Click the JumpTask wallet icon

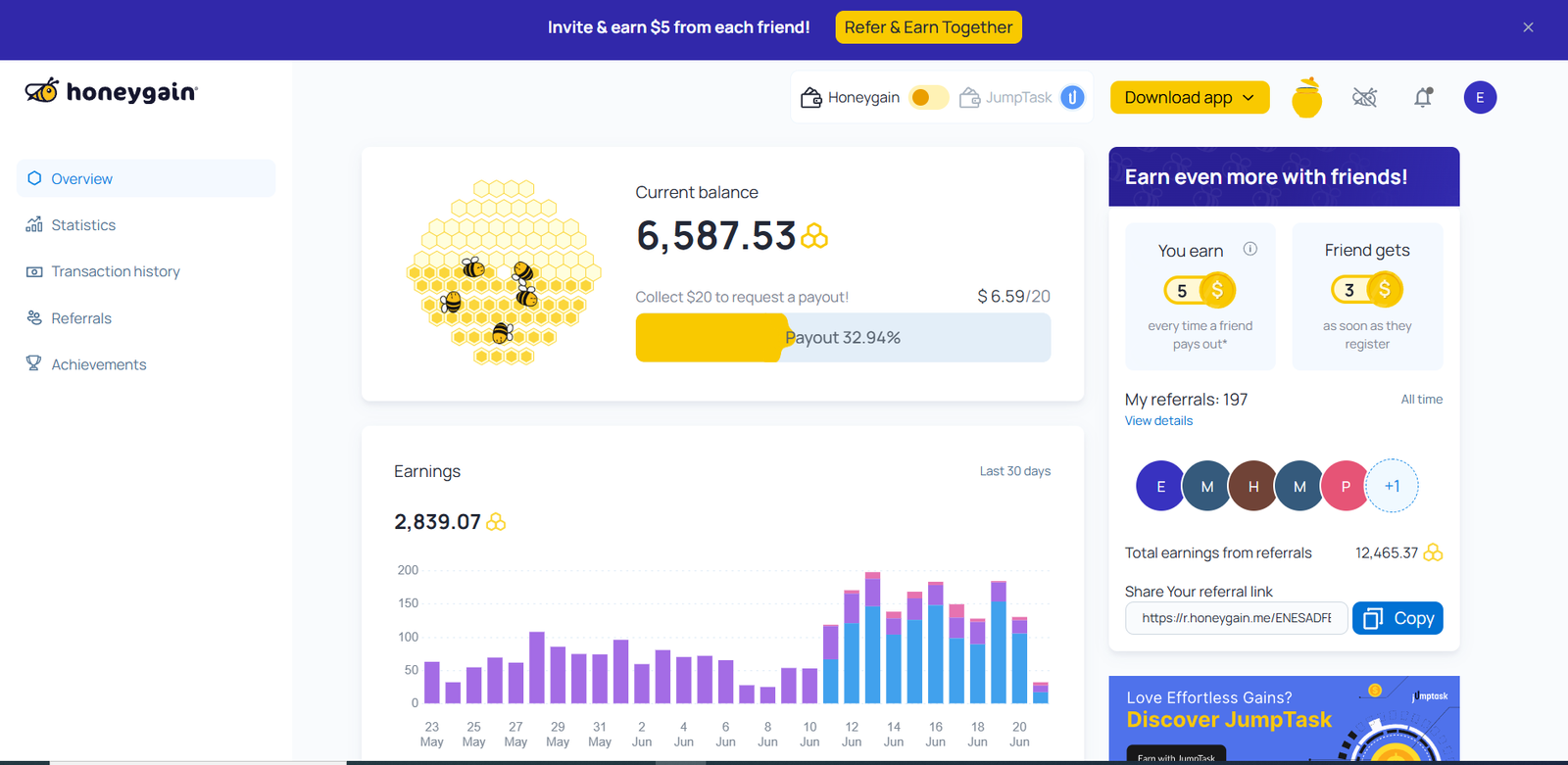click(x=969, y=97)
